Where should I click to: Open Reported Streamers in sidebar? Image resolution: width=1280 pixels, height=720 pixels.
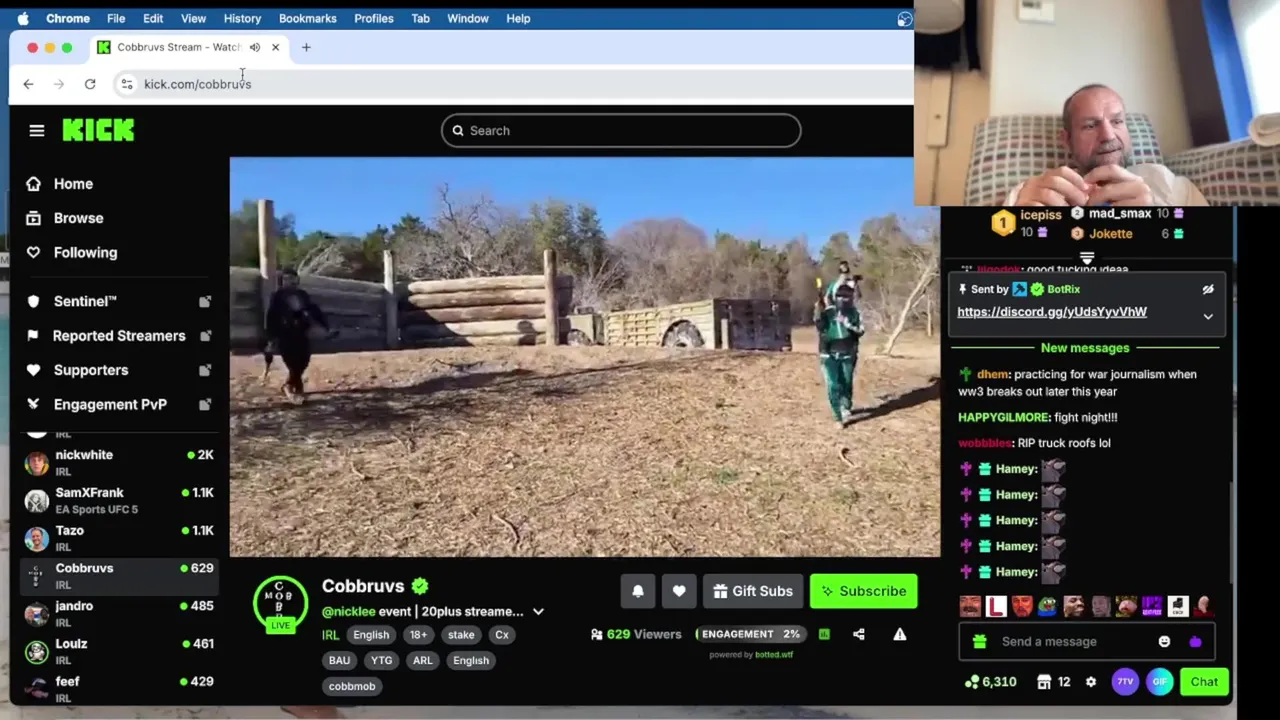(119, 336)
